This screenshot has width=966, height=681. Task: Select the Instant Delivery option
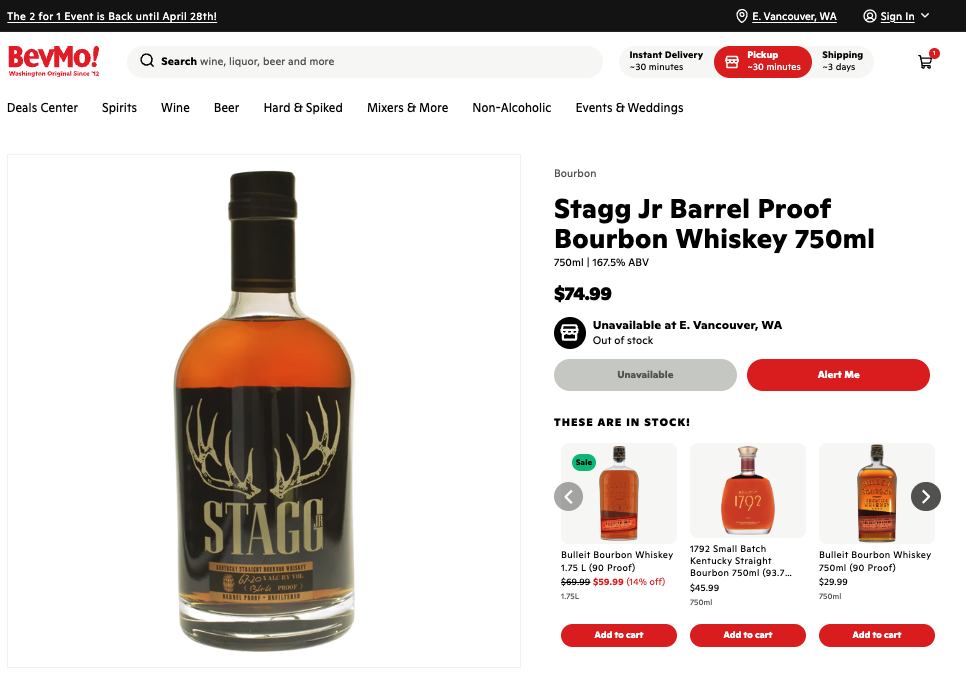(665, 61)
